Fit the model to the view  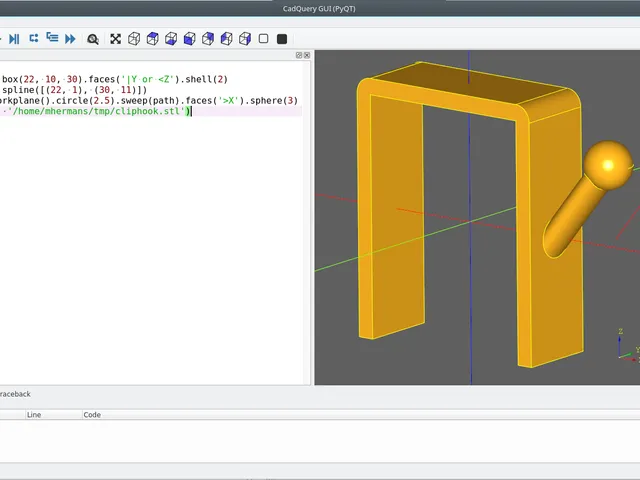pyautogui.click(x=116, y=39)
